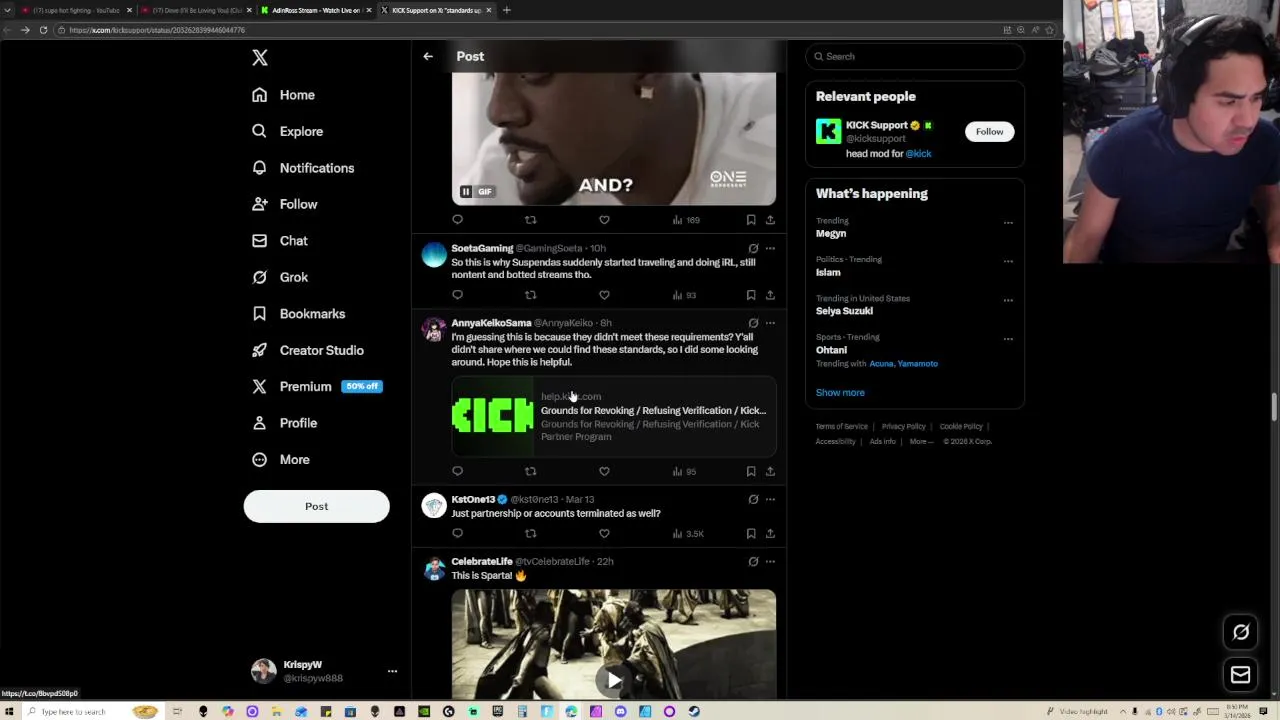Open options for Megyn trend

(1008, 223)
